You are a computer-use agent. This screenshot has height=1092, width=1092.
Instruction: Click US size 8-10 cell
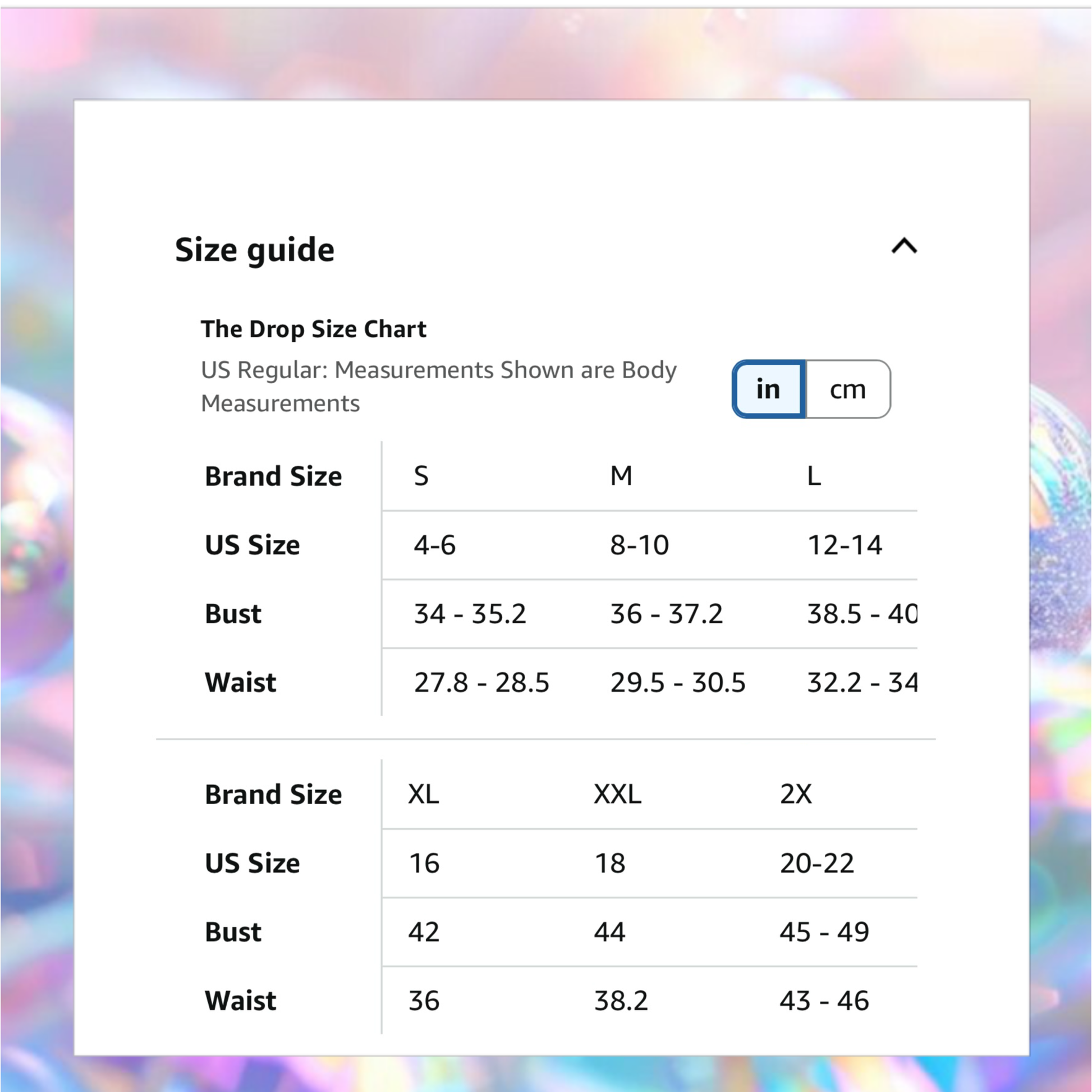639,545
